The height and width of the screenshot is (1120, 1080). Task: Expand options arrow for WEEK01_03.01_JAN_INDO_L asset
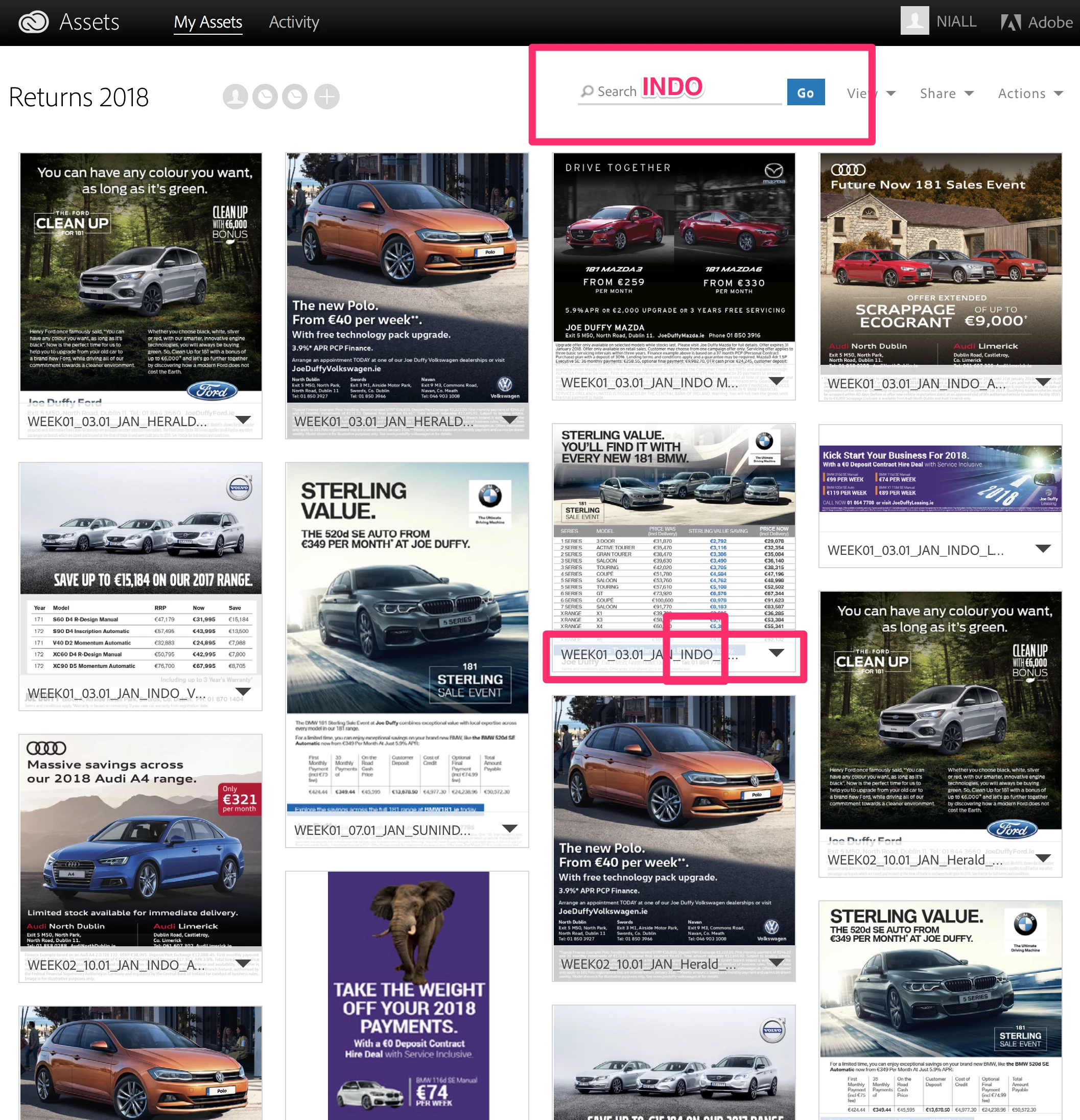click(x=1043, y=549)
